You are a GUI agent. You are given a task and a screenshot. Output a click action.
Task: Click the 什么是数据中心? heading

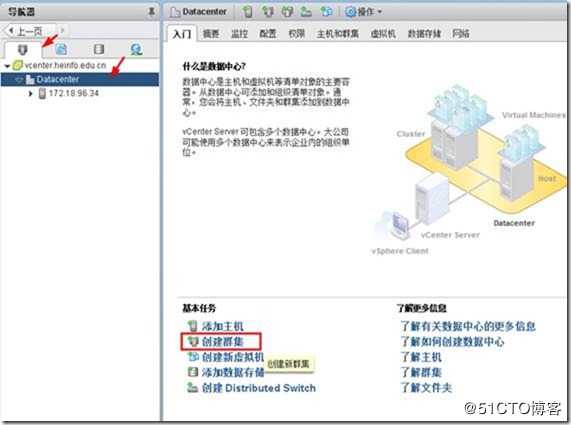coord(214,66)
